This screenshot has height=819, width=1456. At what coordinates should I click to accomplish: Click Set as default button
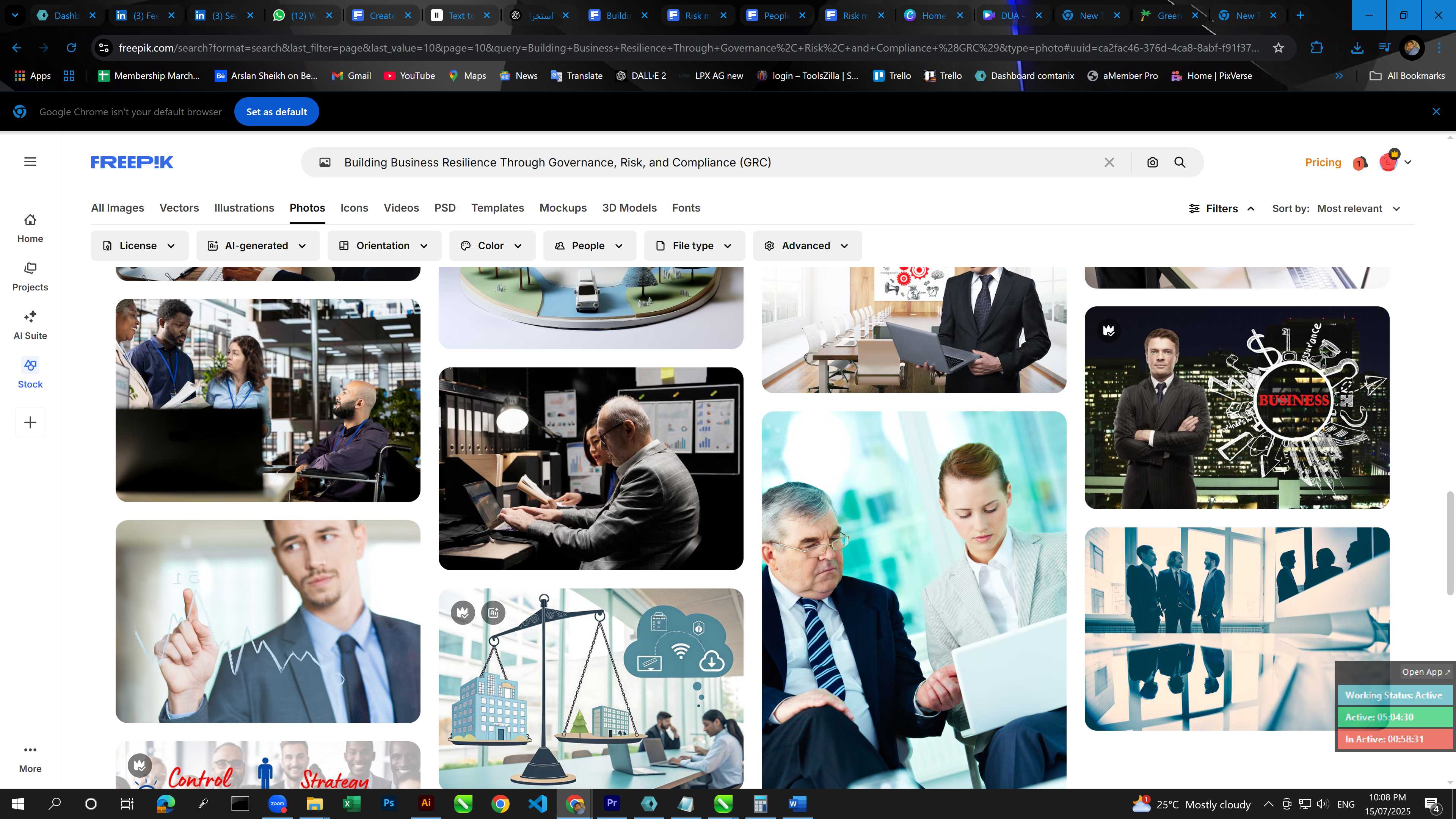(276, 112)
